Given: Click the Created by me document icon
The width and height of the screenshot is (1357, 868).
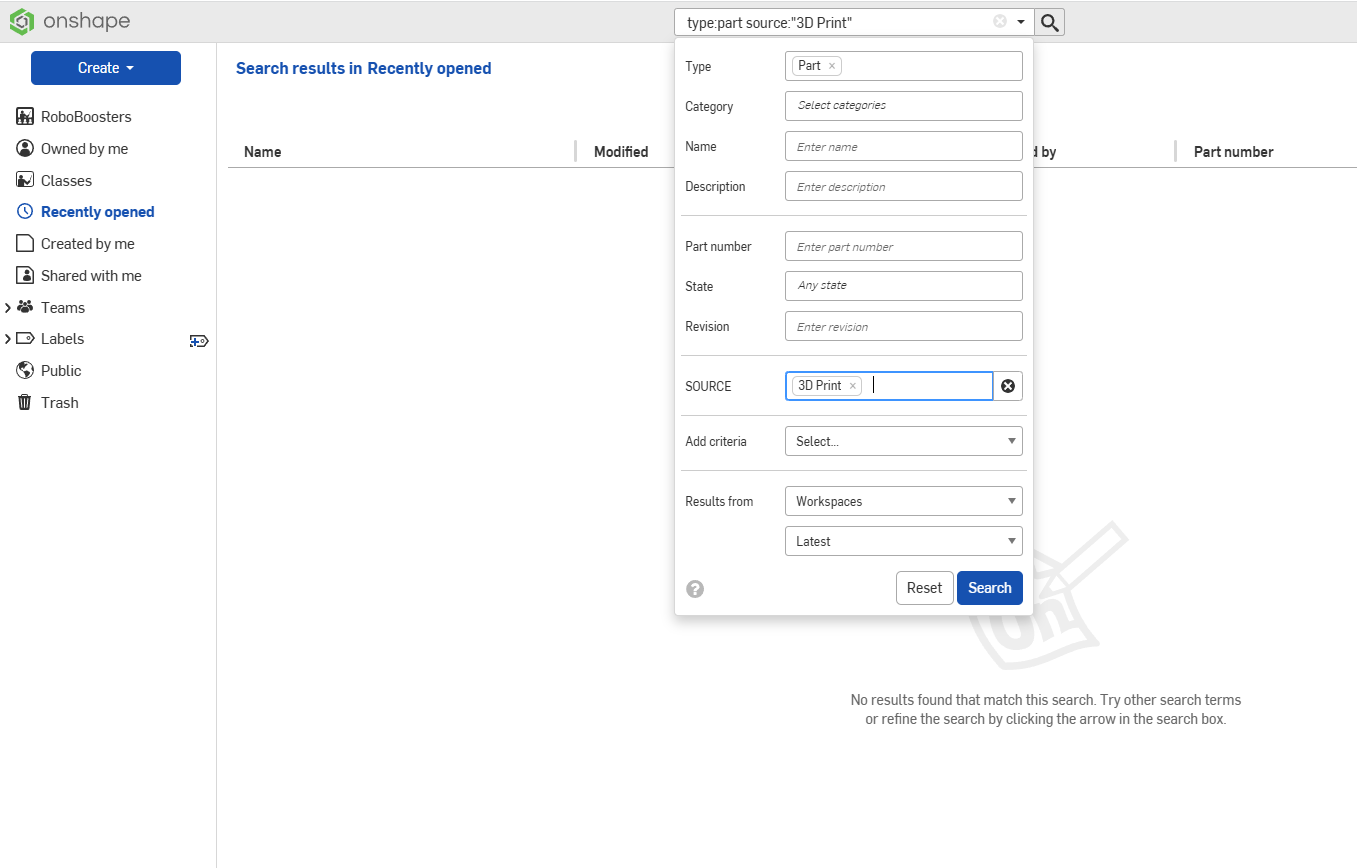Looking at the screenshot, I should click(25, 244).
